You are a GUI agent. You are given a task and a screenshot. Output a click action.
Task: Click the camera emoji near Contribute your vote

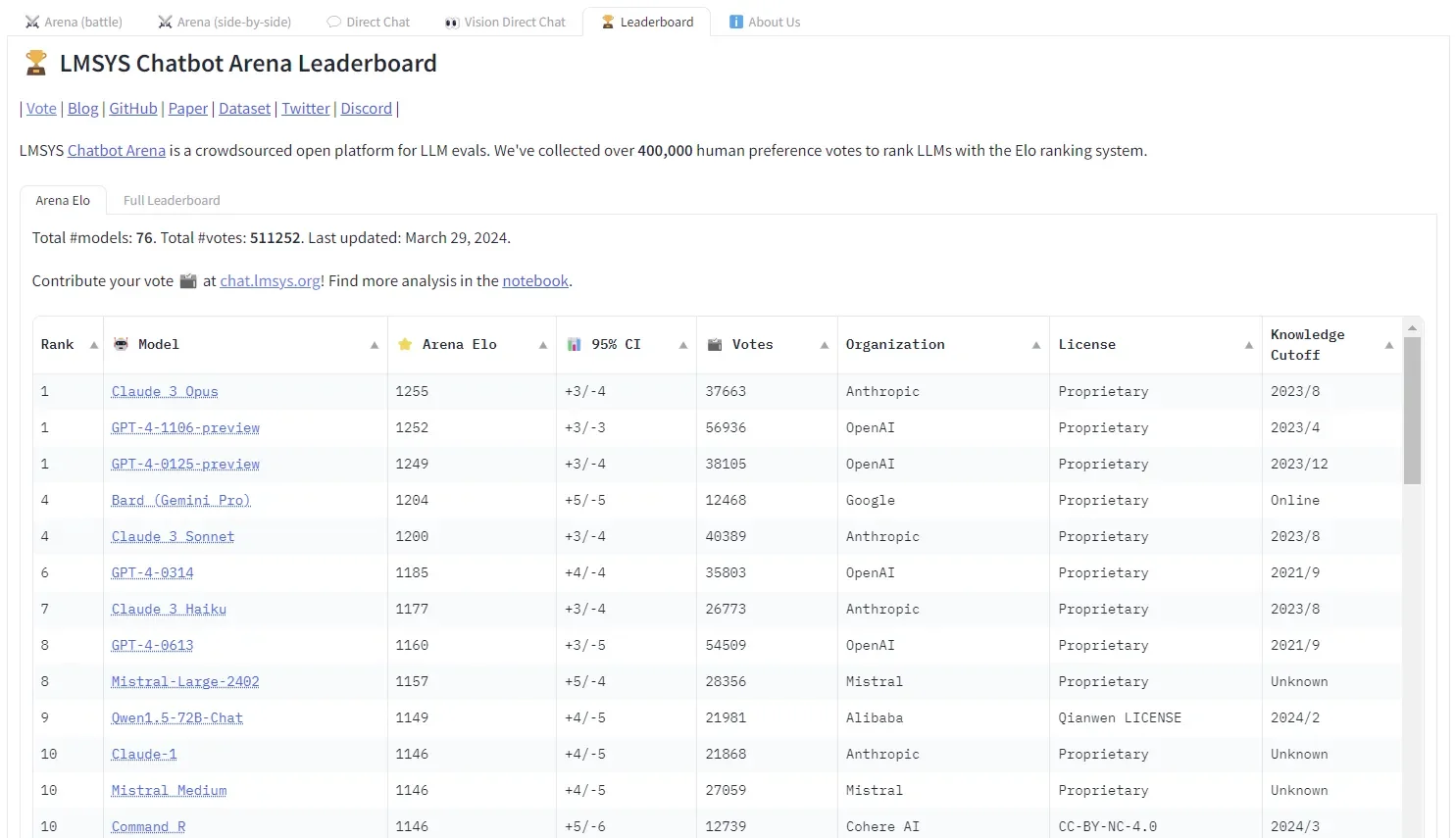pyautogui.click(x=187, y=280)
